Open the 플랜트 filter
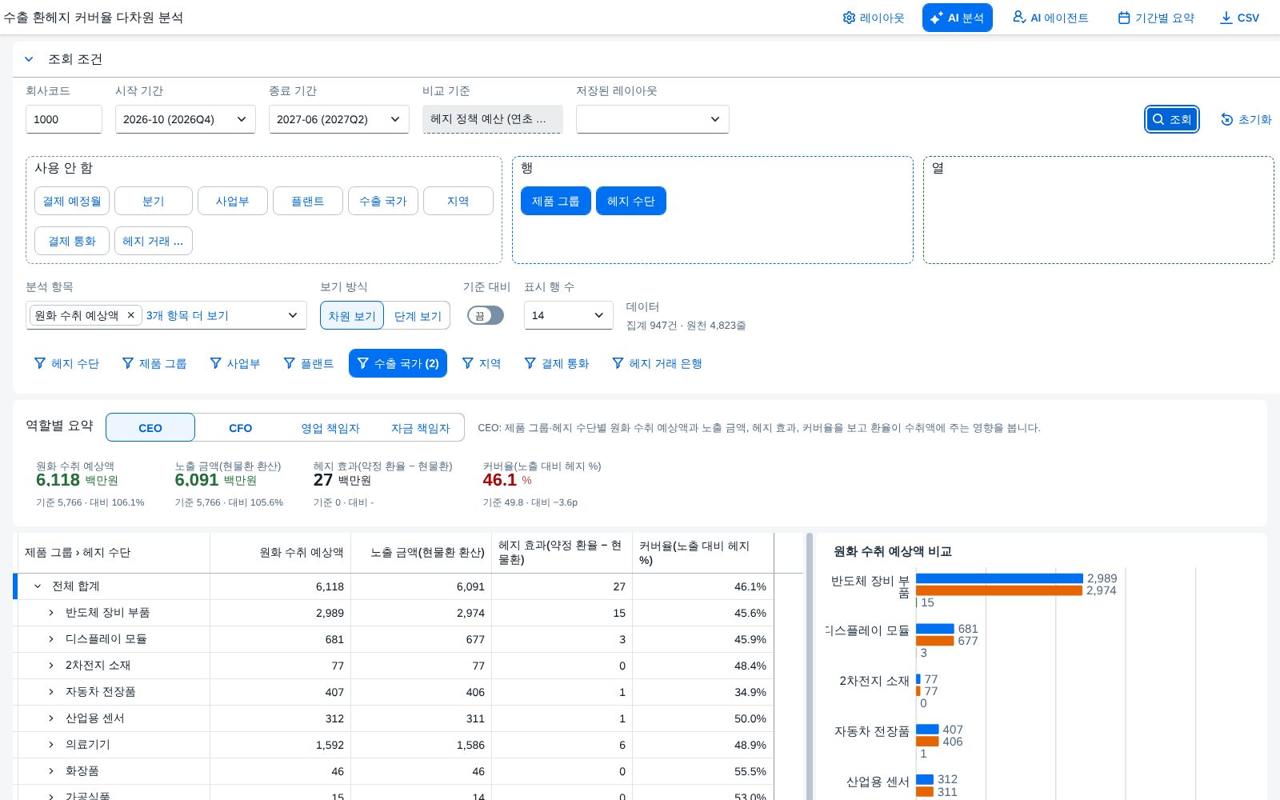Viewport: 1280px width, 800px height. 309,364
